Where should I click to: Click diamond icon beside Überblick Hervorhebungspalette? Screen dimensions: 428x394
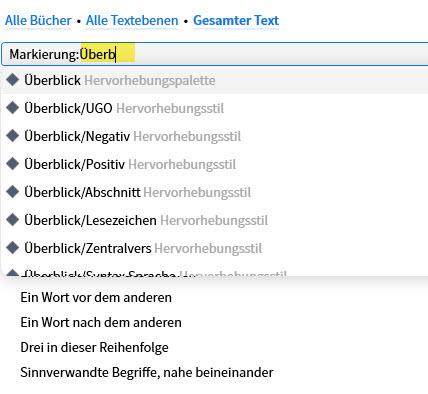[13, 80]
